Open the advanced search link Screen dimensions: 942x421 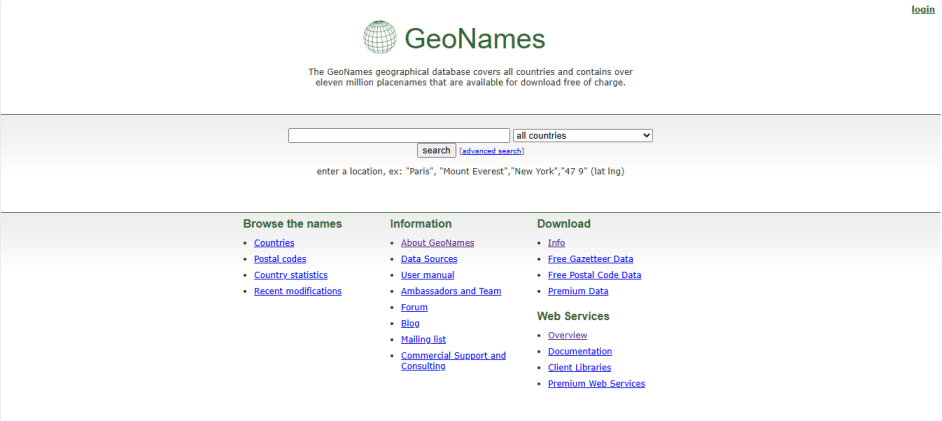point(491,151)
